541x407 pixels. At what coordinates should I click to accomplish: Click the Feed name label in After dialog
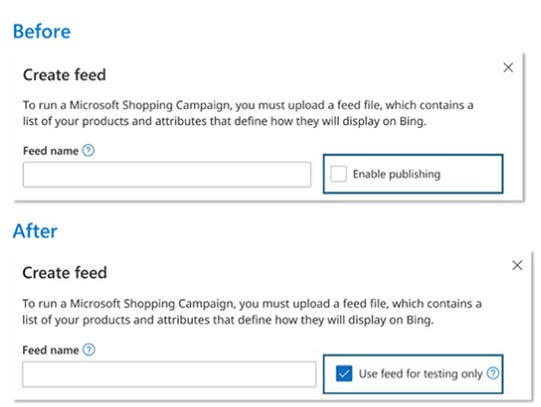coord(51,350)
